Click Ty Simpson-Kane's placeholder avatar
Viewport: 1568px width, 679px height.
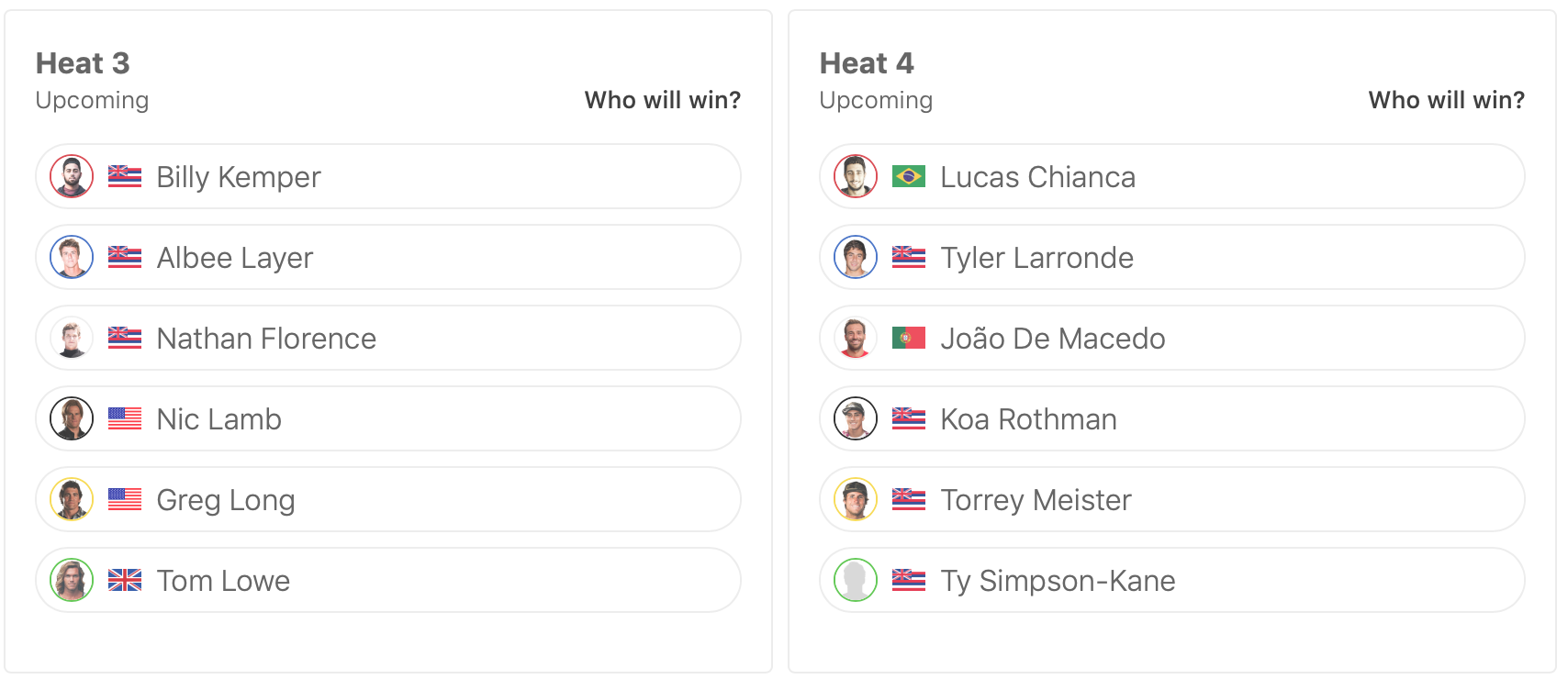tap(856, 580)
